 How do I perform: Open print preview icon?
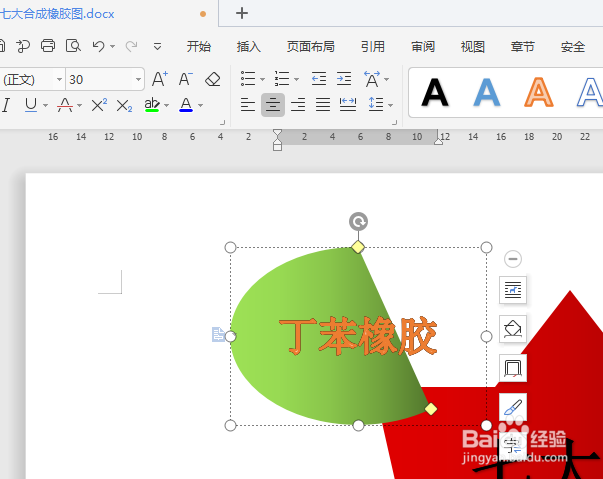pos(73,46)
